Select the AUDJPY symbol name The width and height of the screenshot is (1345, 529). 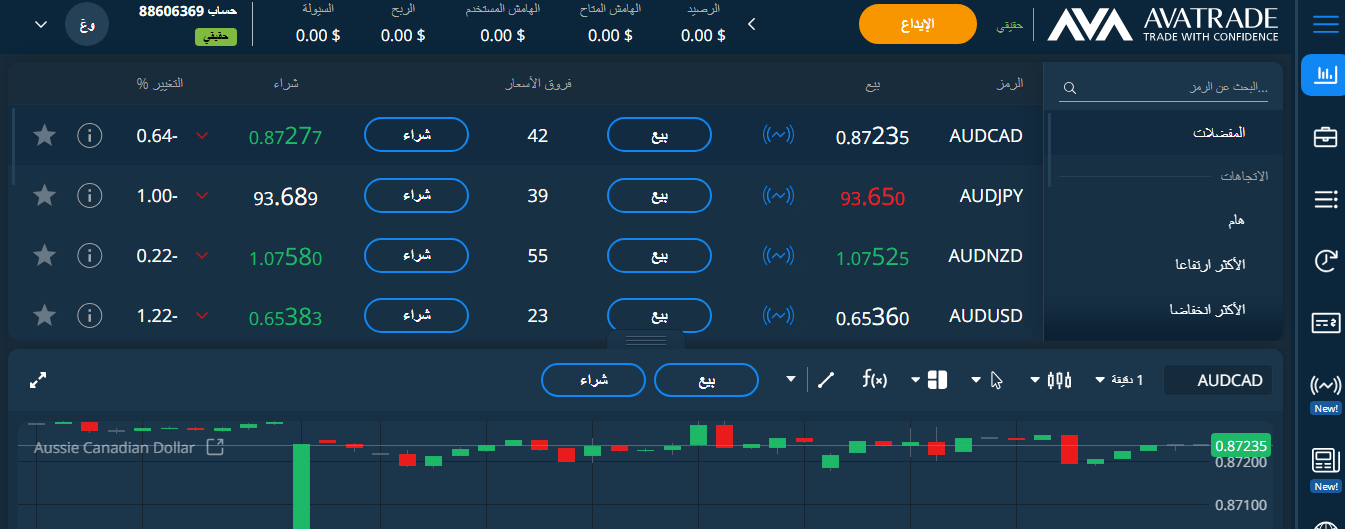point(990,196)
